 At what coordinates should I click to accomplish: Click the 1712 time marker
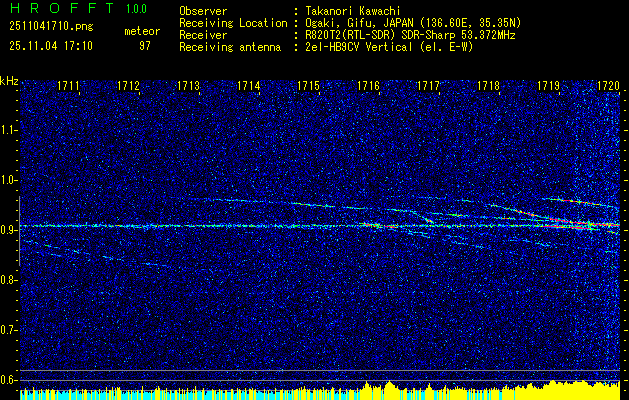click(128, 85)
